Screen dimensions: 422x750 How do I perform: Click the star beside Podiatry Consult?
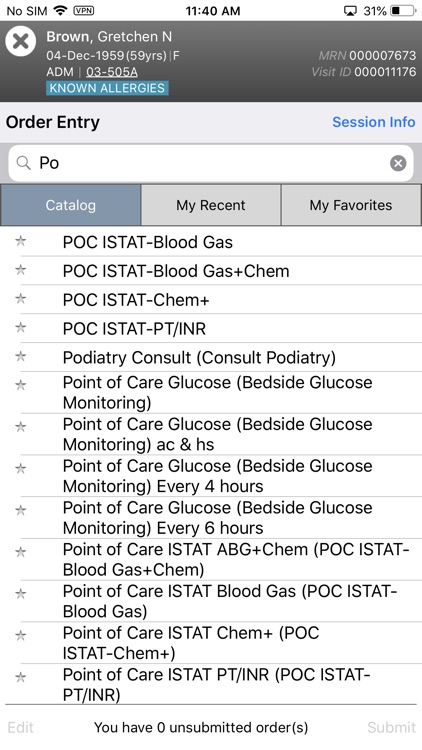pyautogui.click(x=21, y=356)
